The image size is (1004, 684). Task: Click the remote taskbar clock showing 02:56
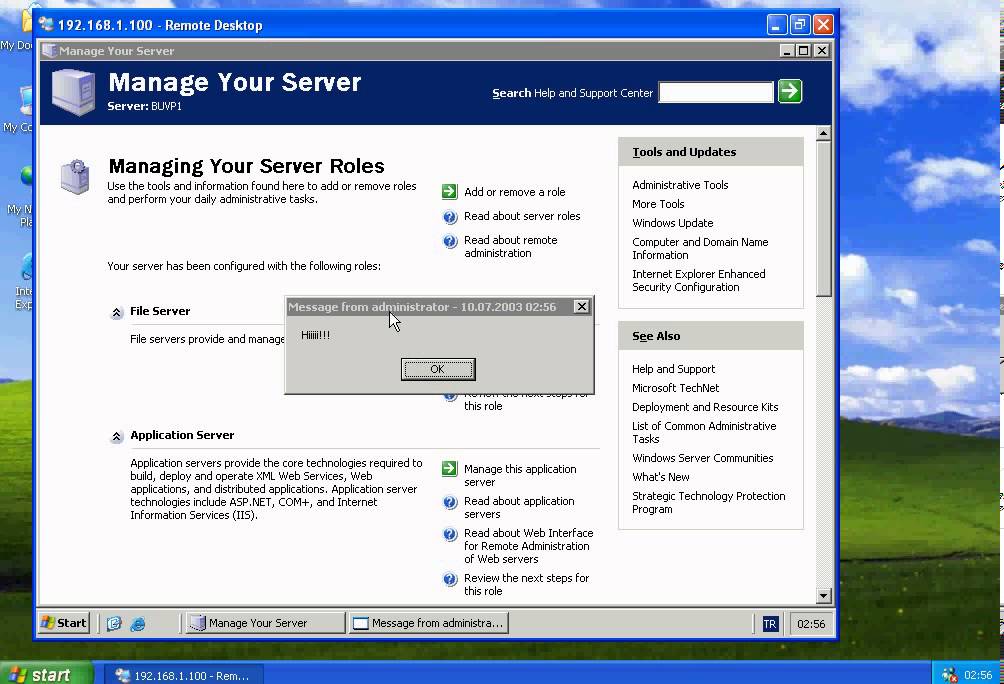click(x=811, y=624)
